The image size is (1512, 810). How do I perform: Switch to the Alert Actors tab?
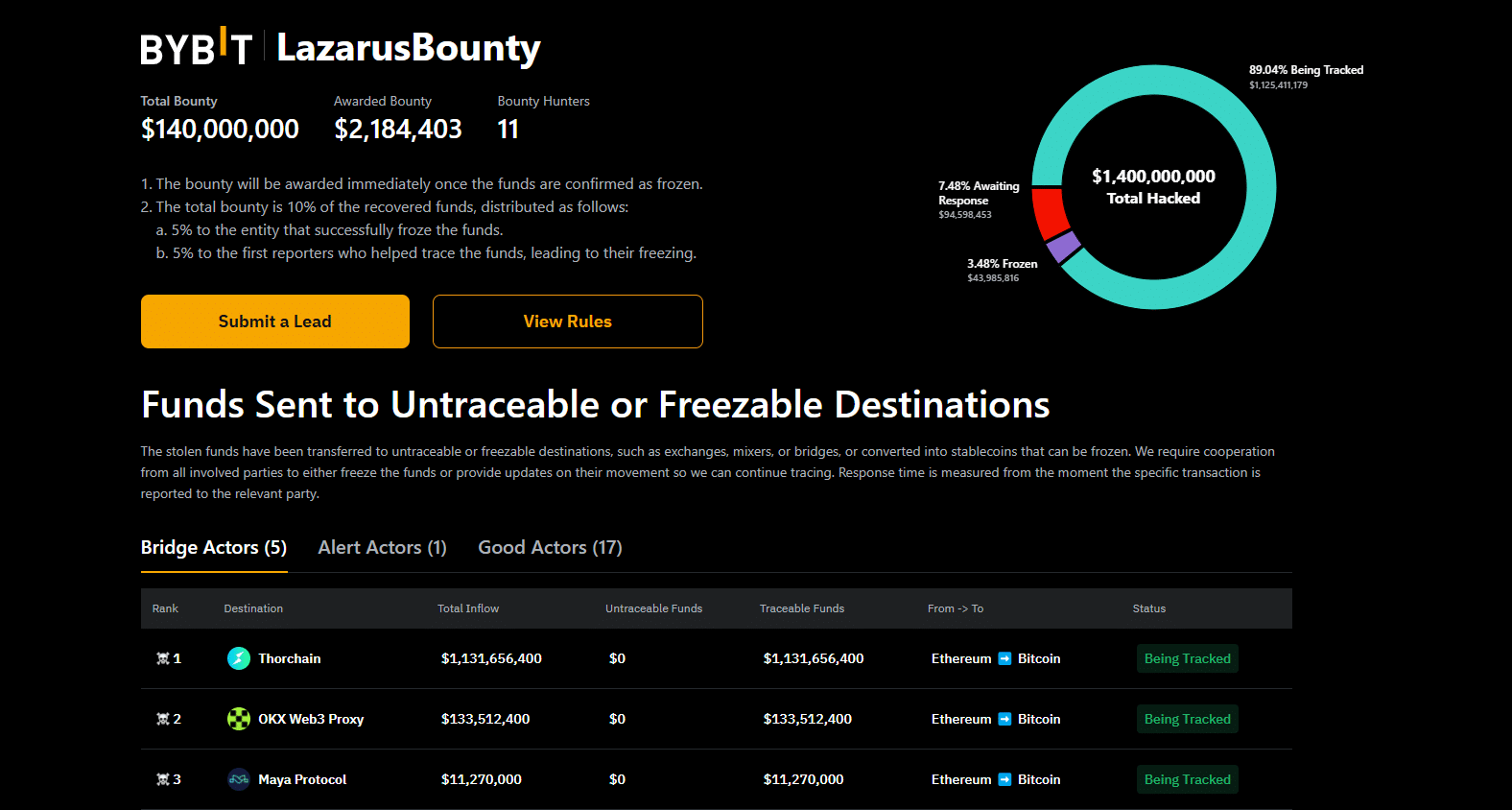click(x=382, y=547)
